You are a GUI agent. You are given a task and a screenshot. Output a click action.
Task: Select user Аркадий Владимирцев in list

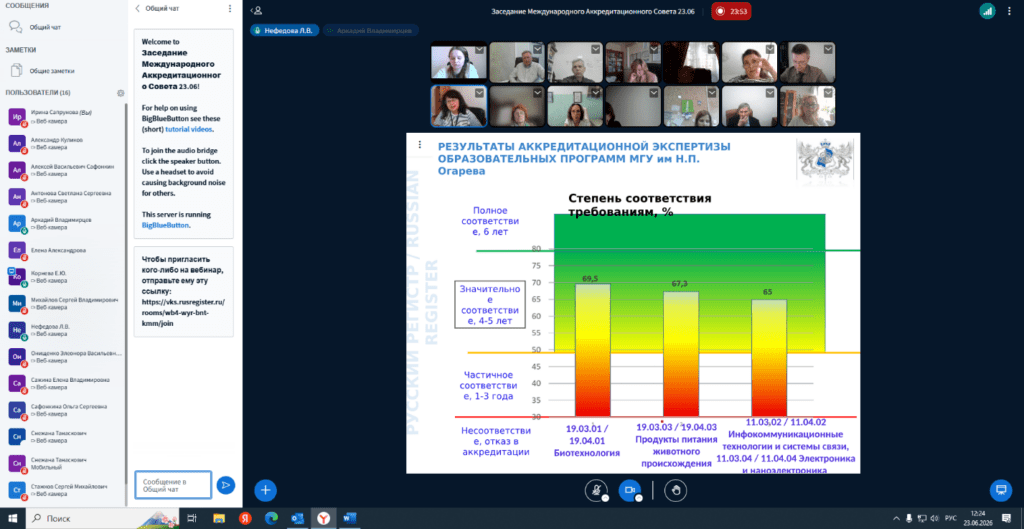coord(64,223)
